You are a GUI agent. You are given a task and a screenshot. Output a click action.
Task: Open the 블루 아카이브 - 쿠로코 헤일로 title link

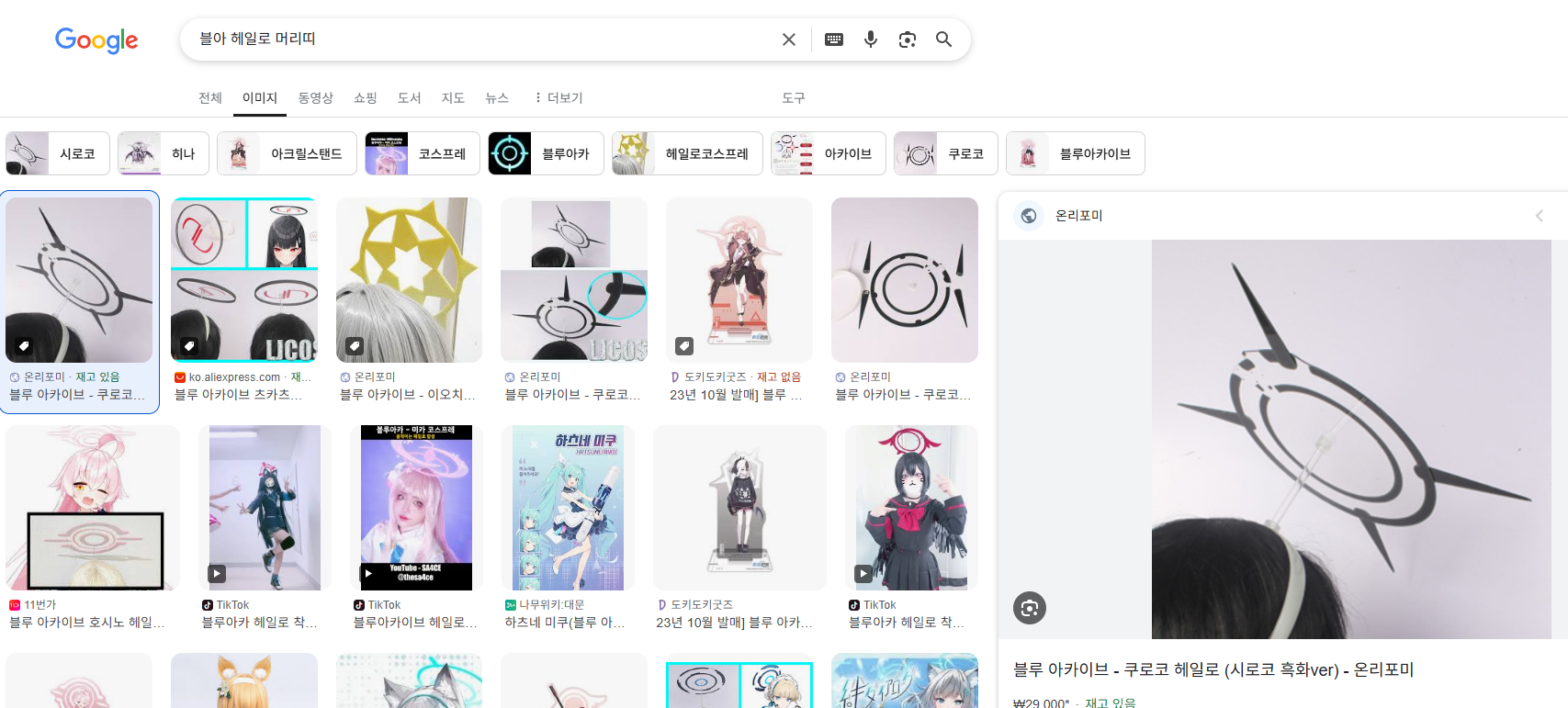(1213, 669)
